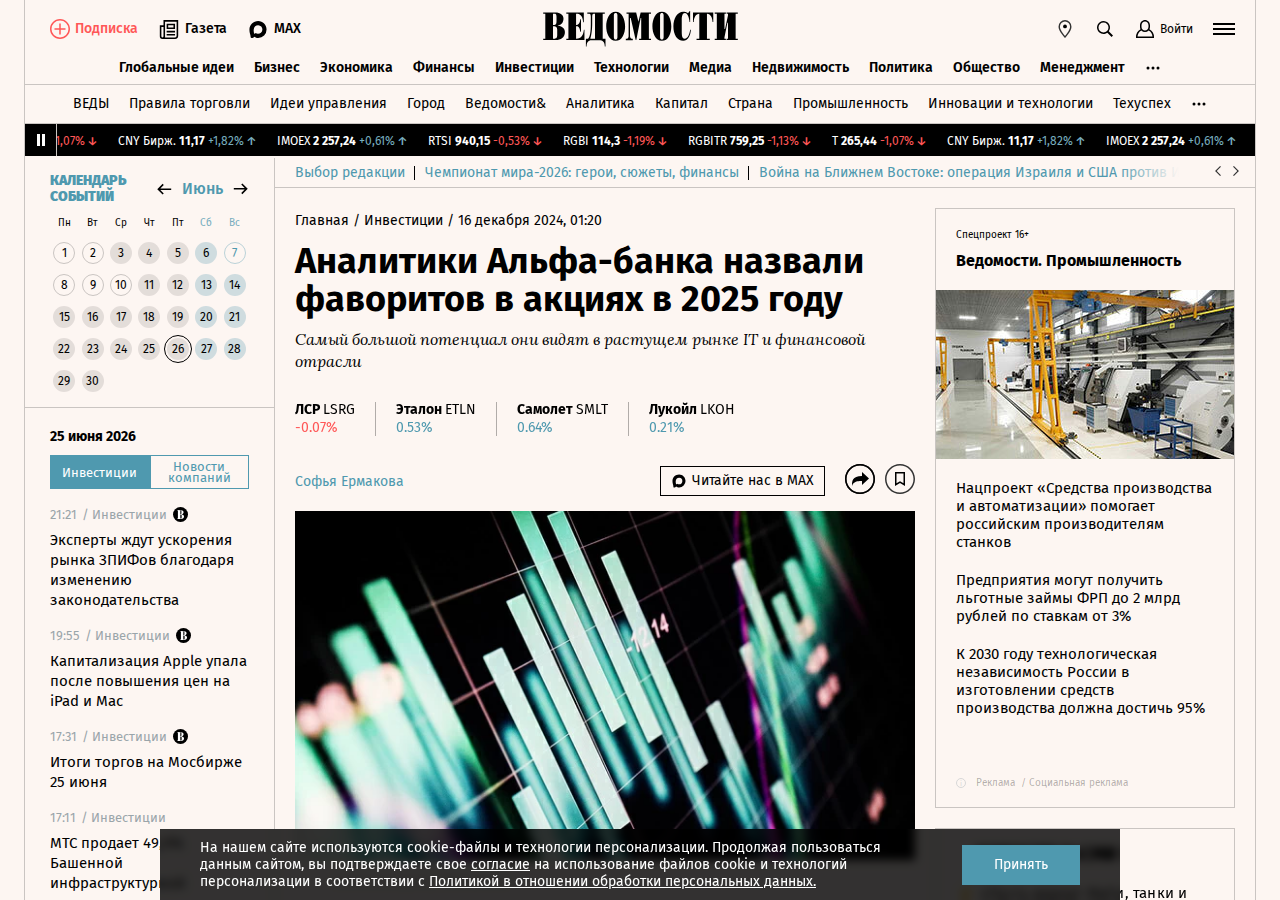1280x900 pixels.
Task: Click Vedomosti badge next to 17:31 news
Action: 181,737
